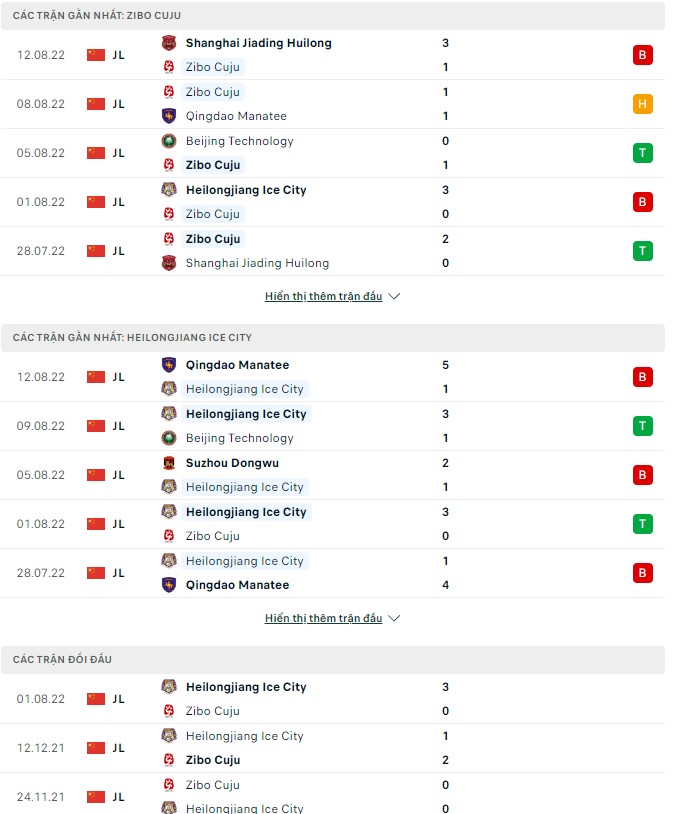Viewport: 673px width, 814px height.
Task: Click the China flag beside 12.08.22
Action: point(95,55)
